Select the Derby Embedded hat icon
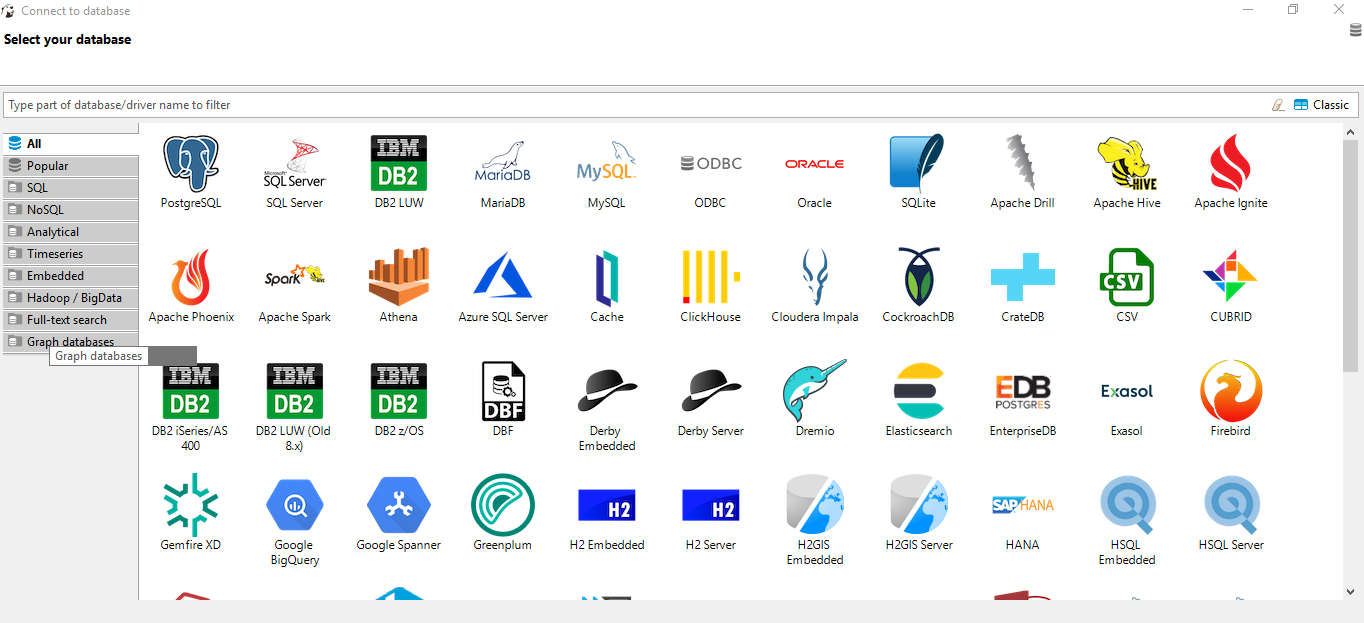1364x623 pixels. (x=607, y=392)
